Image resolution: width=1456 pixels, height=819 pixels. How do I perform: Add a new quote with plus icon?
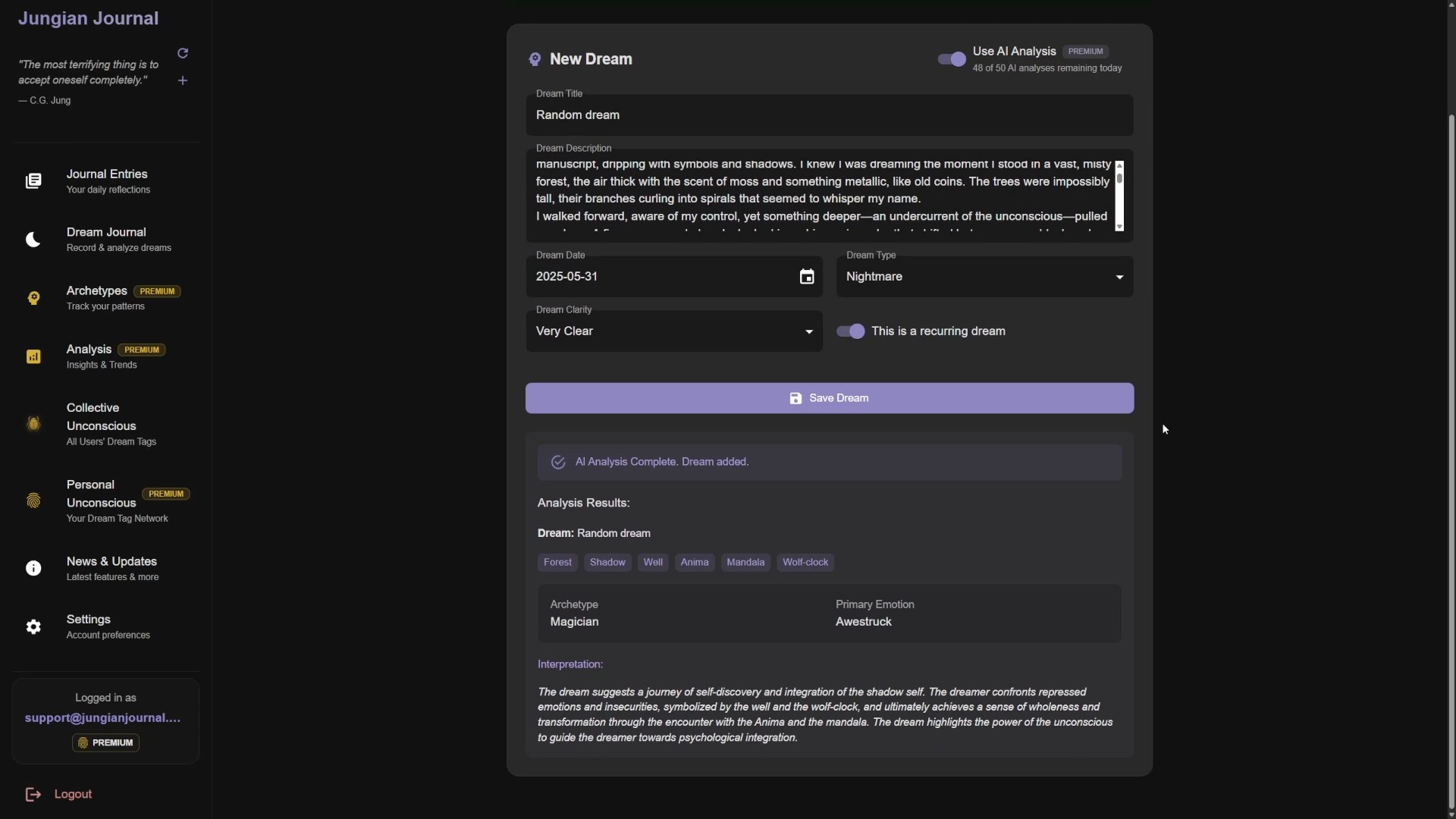tap(183, 80)
